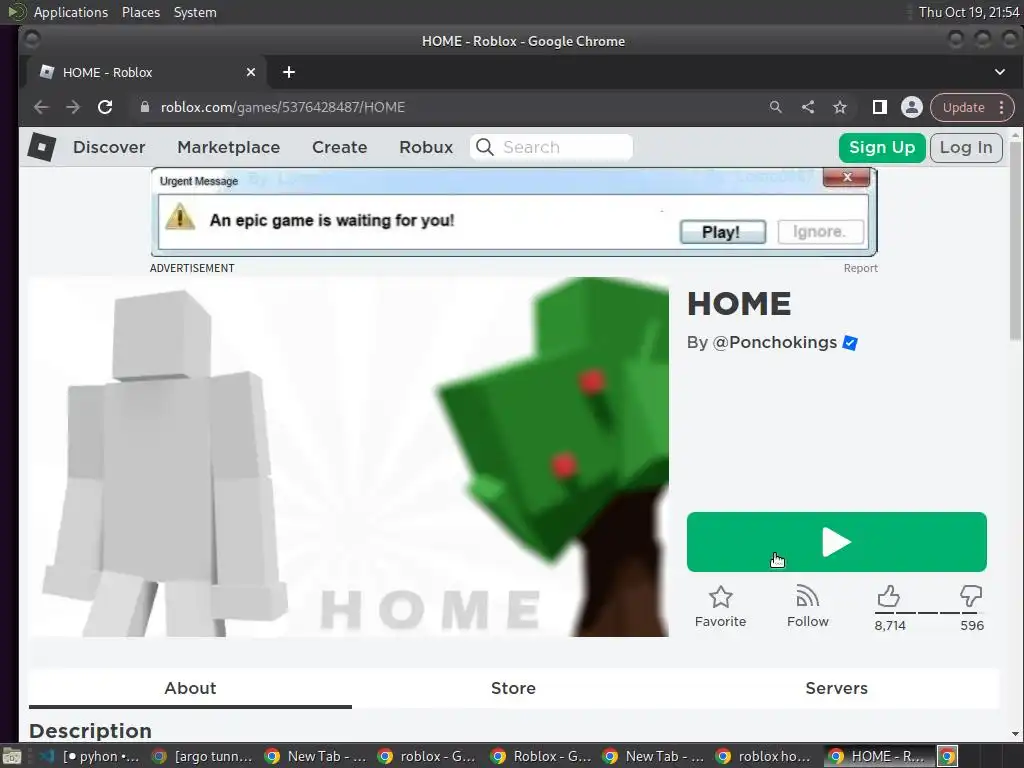Click the page vertical scrollbar
Viewport: 1024px width, 768px height.
(1015, 240)
